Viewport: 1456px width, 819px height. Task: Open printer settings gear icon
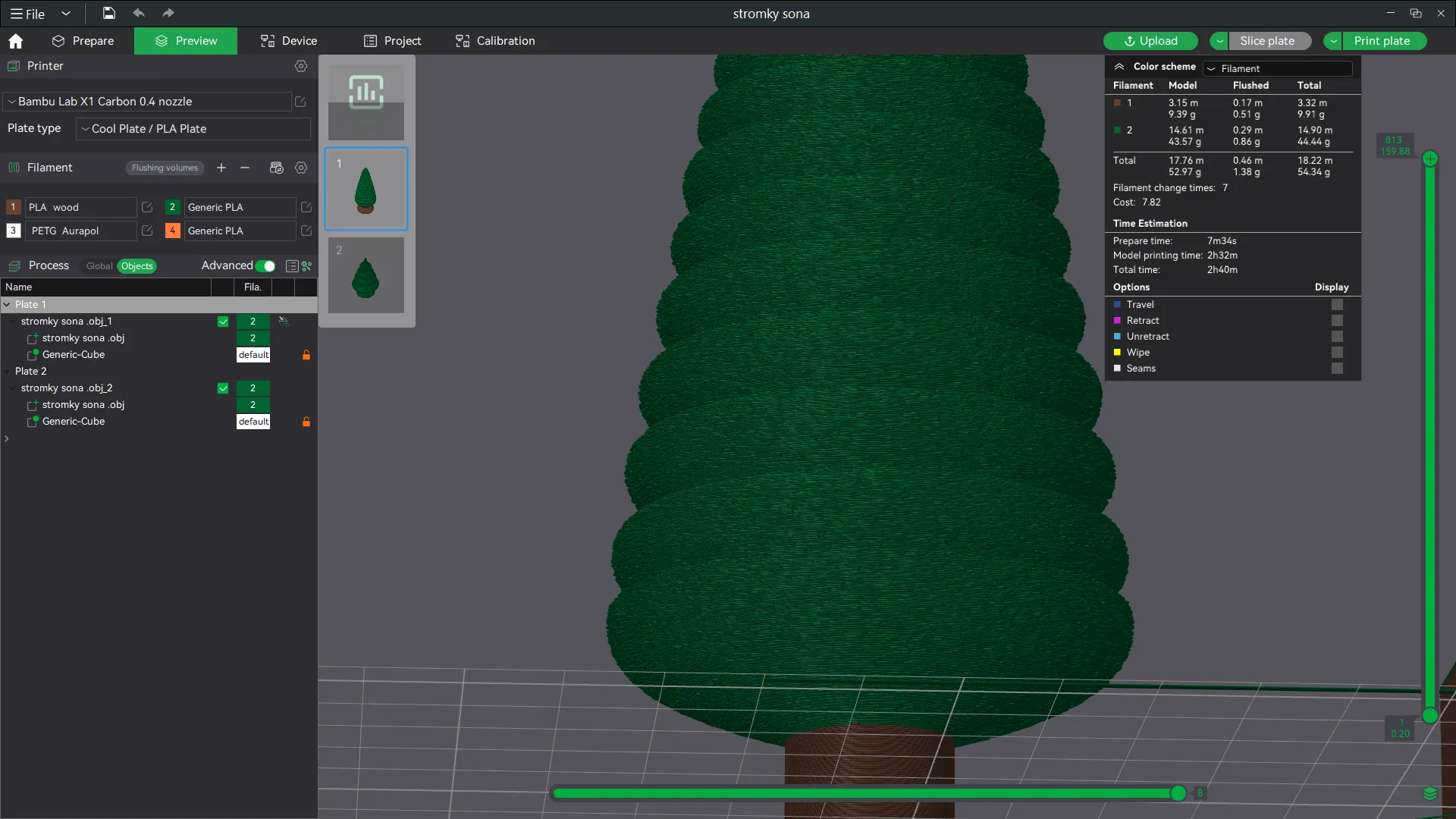pyautogui.click(x=301, y=66)
